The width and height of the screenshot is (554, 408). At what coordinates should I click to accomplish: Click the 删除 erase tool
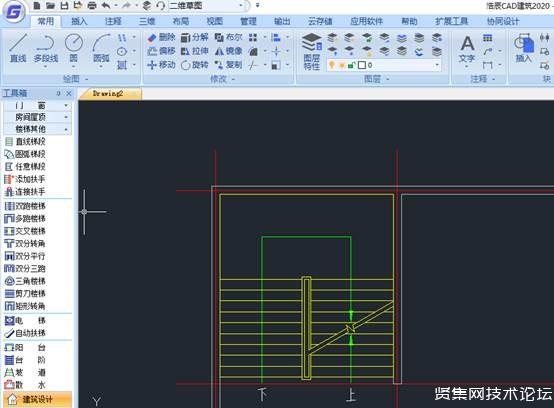click(161, 37)
